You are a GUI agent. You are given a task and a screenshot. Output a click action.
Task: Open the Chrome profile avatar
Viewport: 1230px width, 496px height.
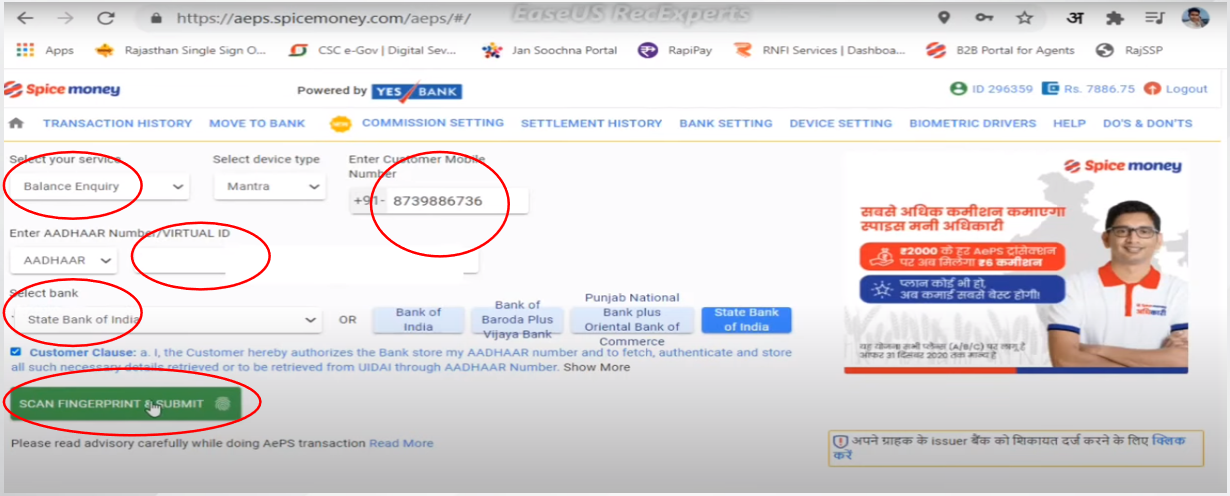1195,18
